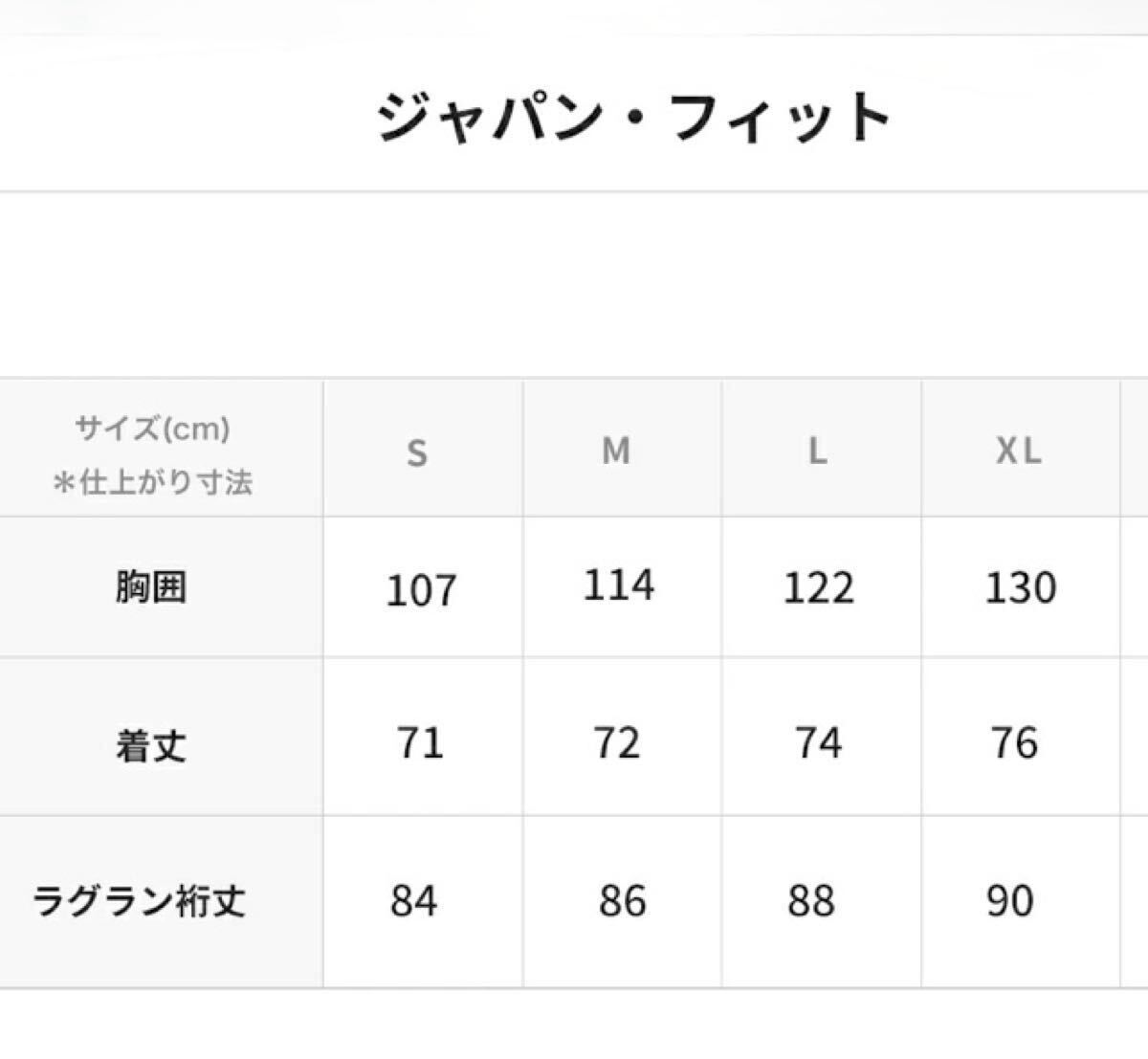Click length value 72 for size M
1148x1059 pixels.
617,743
